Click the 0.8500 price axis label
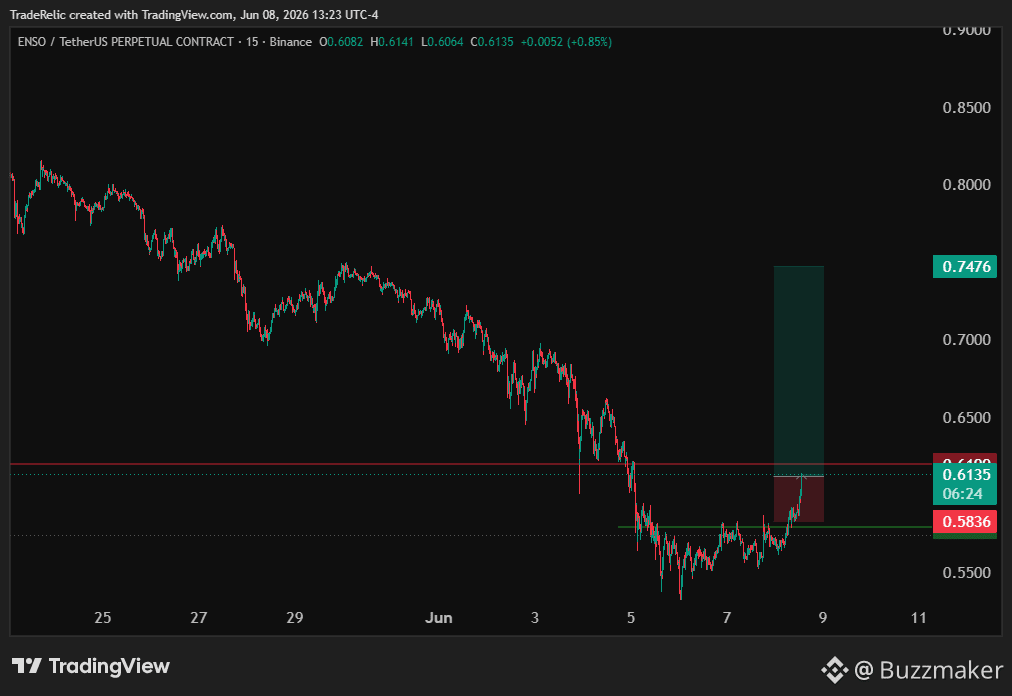Image resolution: width=1012 pixels, height=696 pixels. coord(966,107)
